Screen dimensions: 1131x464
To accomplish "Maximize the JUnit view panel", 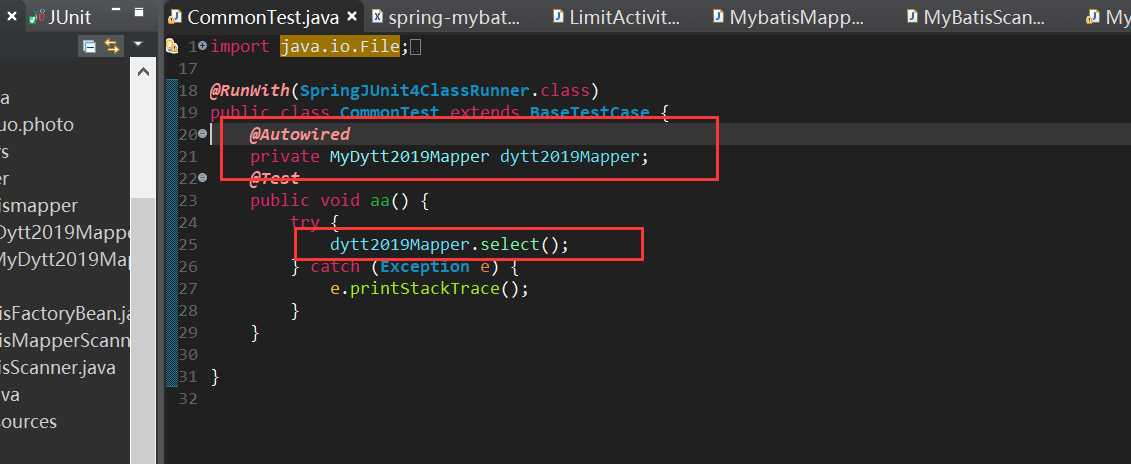I will [138, 12].
